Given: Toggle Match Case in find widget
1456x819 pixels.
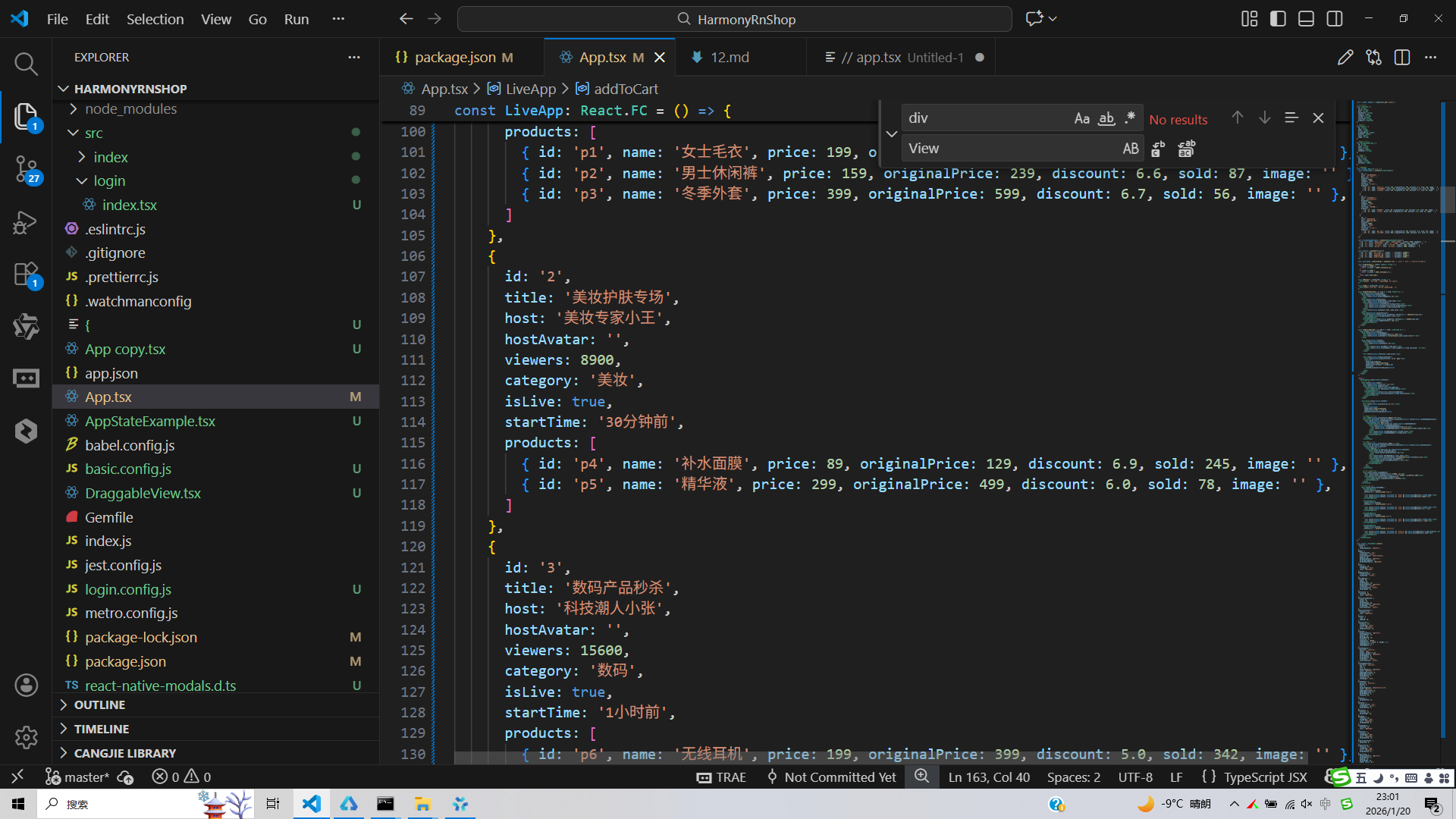Looking at the screenshot, I should [1081, 118].
